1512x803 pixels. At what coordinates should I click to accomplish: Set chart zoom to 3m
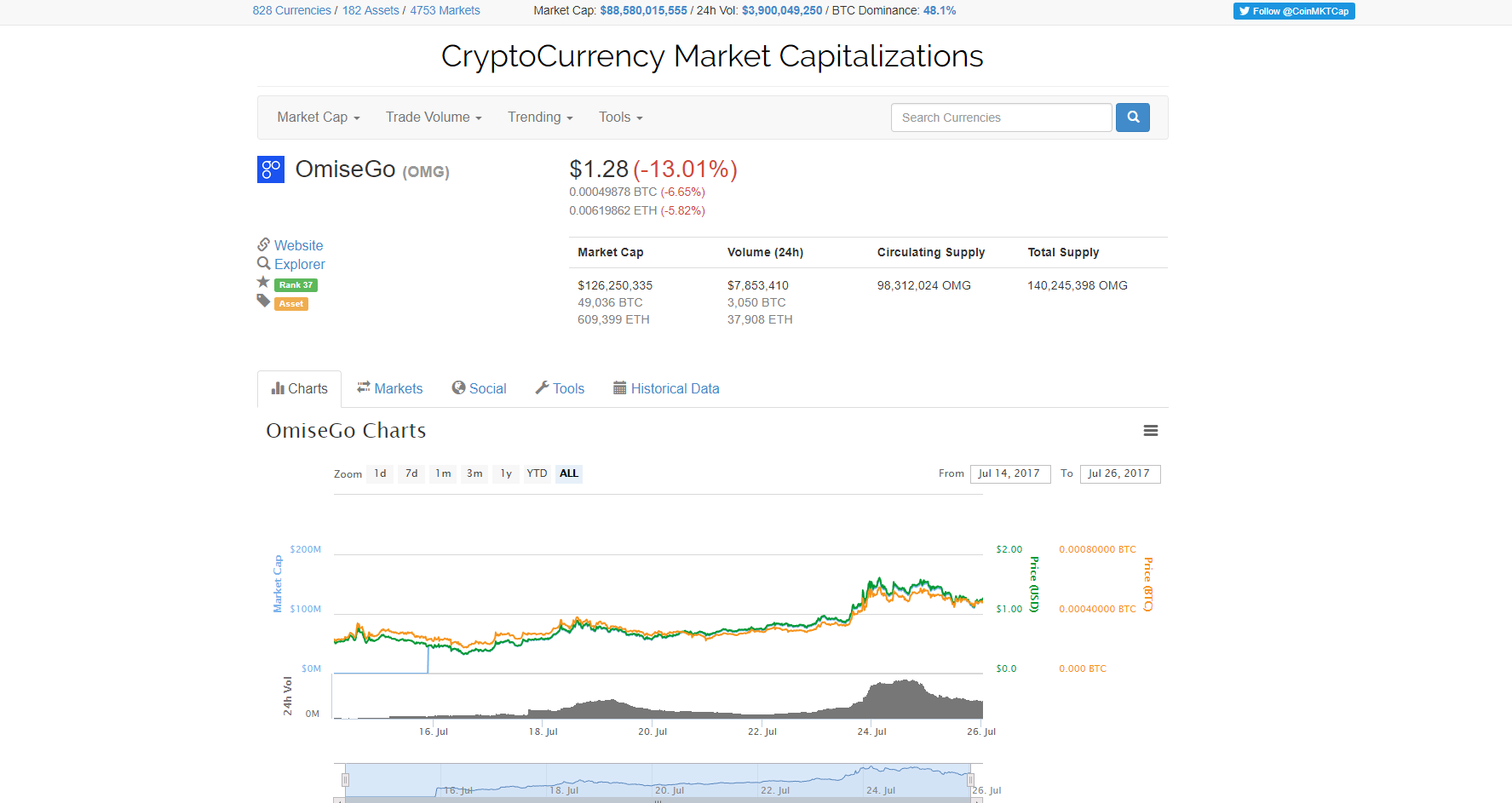coord(474,473)
